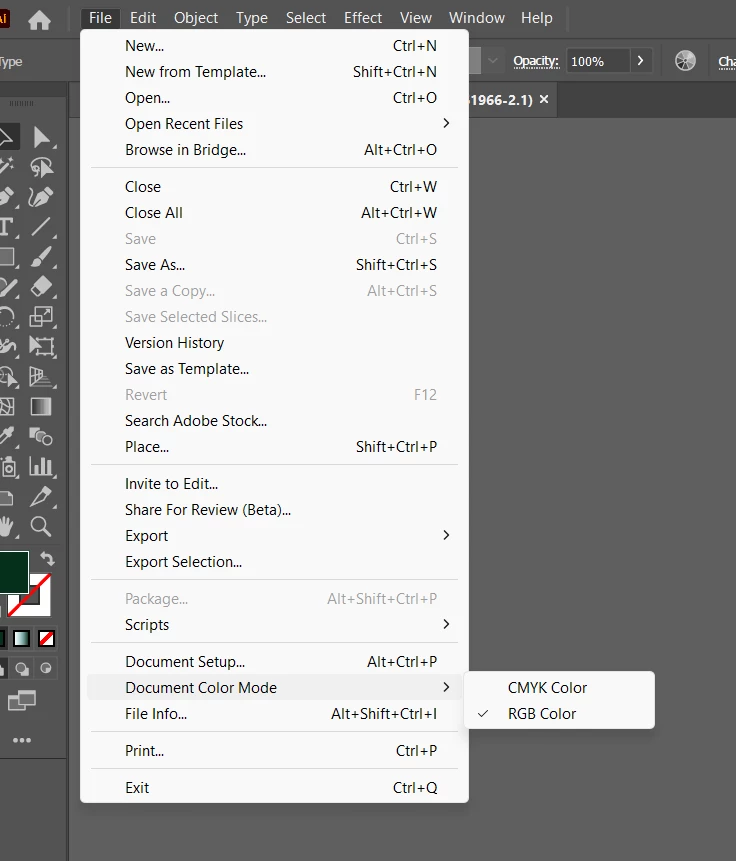Expand Document Color Mode submenu
736x861 pixels.
click(x=274, y=687)
